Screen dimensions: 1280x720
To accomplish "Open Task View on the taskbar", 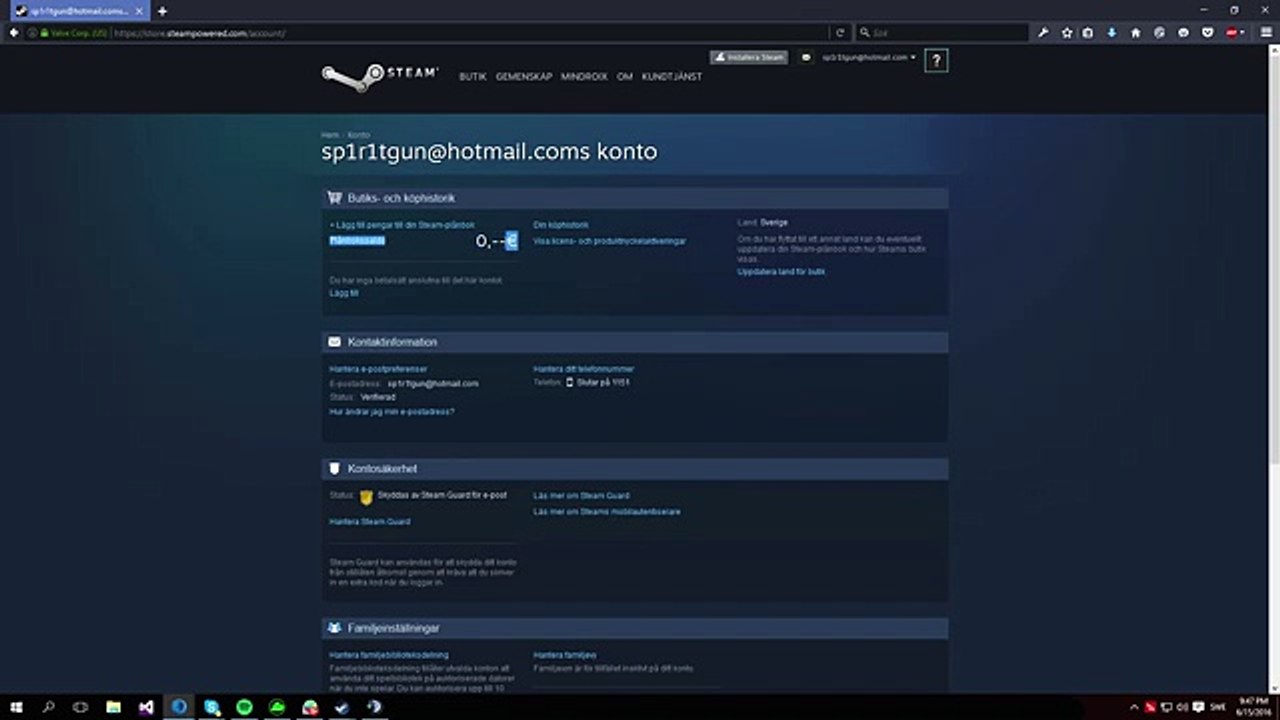I will click(81, 707).
